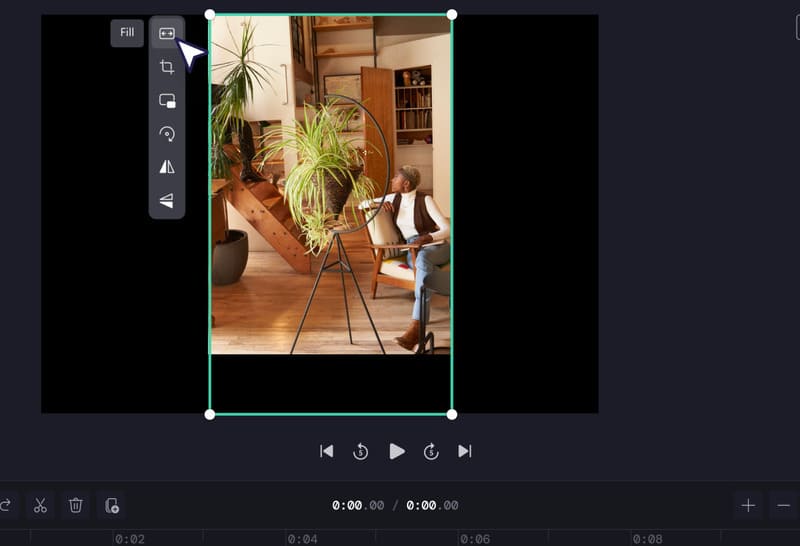Rotate the video clip
800x546 pixels.
167,134
